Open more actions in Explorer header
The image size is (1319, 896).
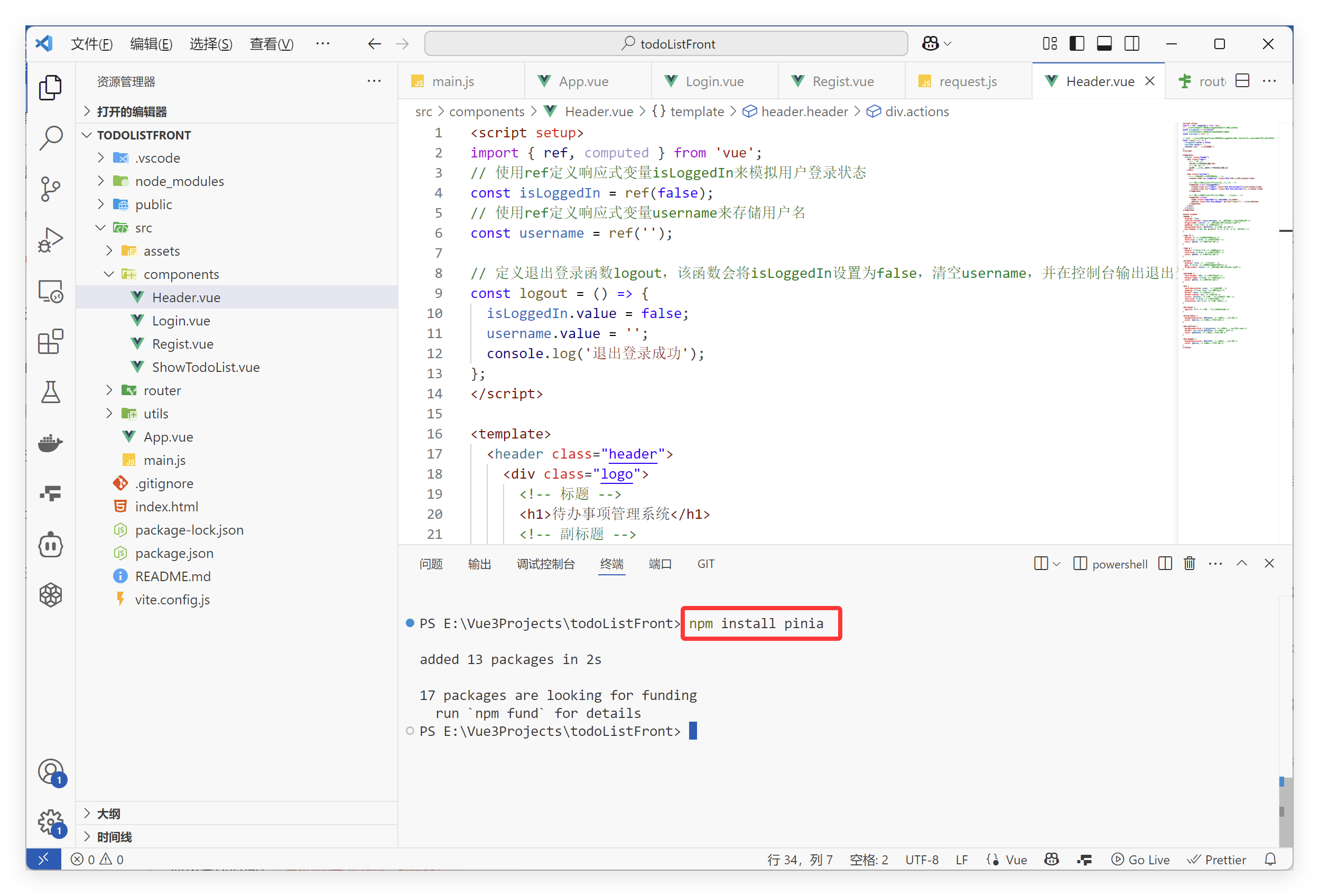pyautogui.click(x=374, y=81)
